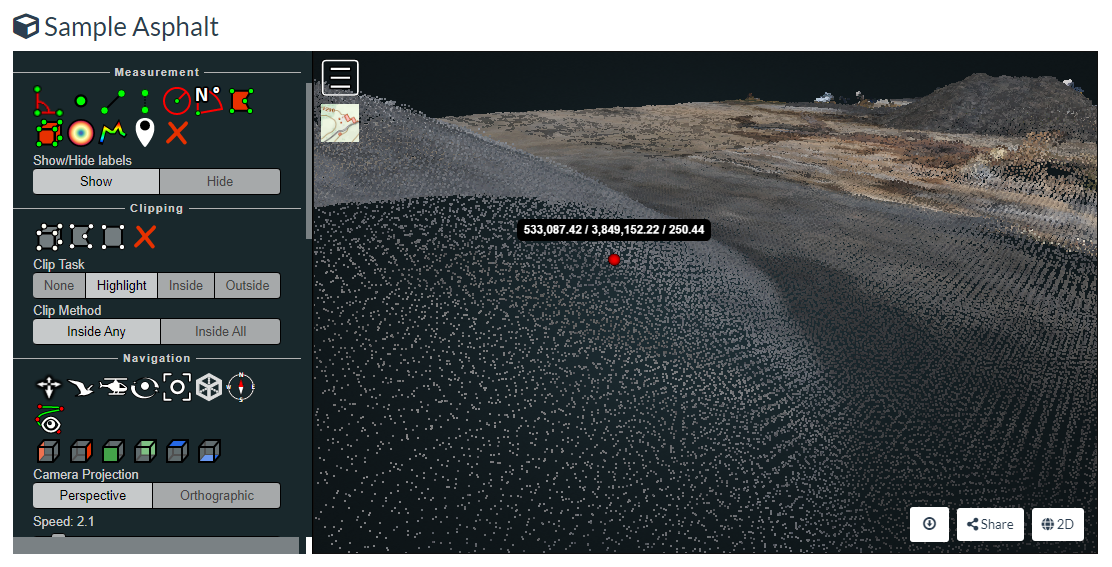Switch to top view blue cube

(x=177, y=451)
